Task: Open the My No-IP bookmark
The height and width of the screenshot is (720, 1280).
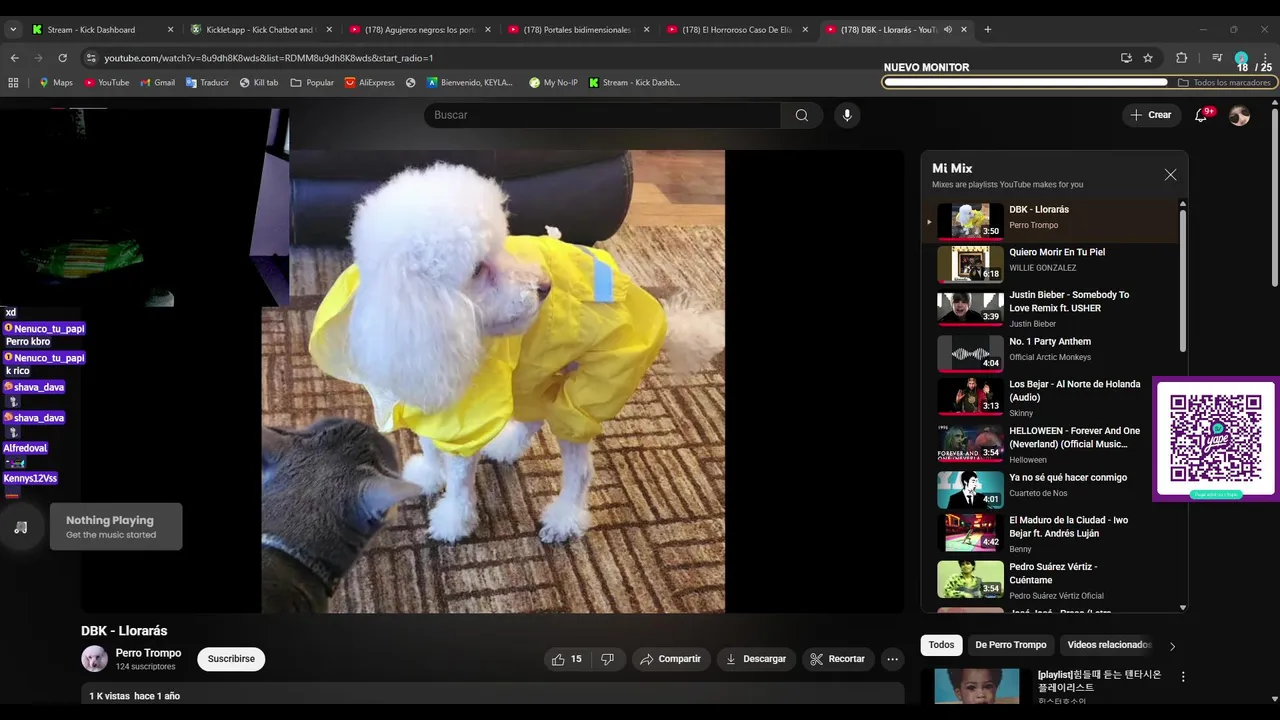Action: coord(553,83)
